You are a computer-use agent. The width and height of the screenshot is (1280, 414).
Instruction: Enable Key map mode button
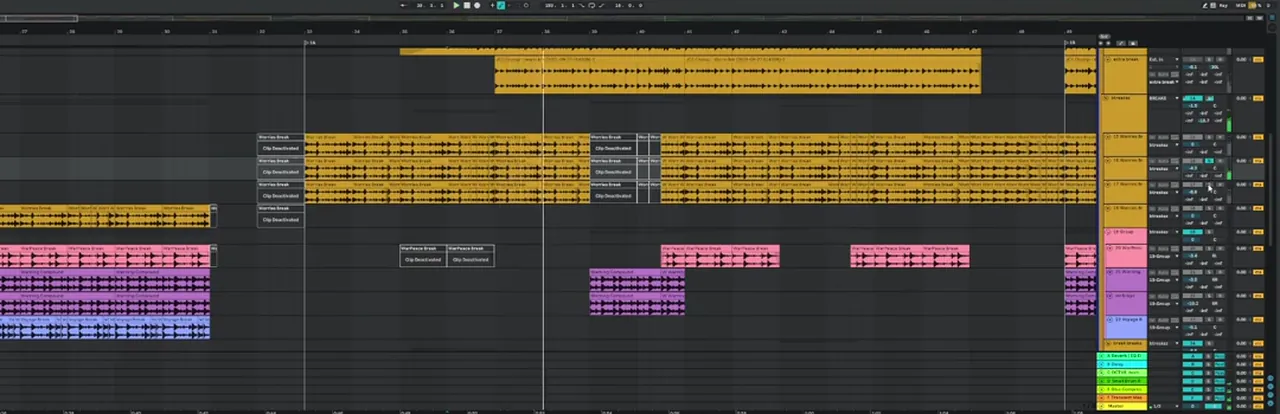coord(1223,6)
